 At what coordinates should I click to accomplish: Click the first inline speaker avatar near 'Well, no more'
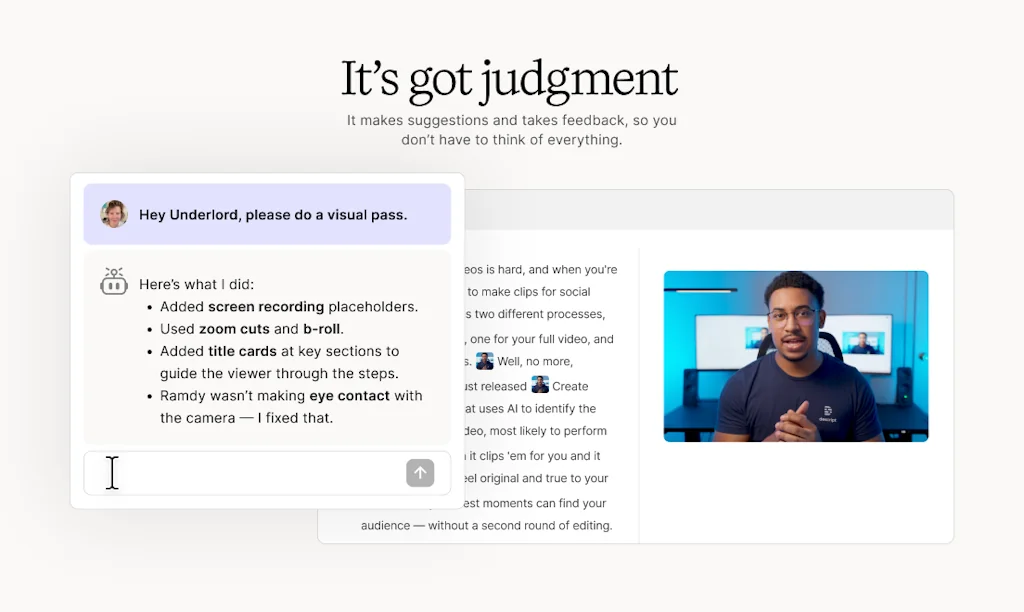(485, 361)
